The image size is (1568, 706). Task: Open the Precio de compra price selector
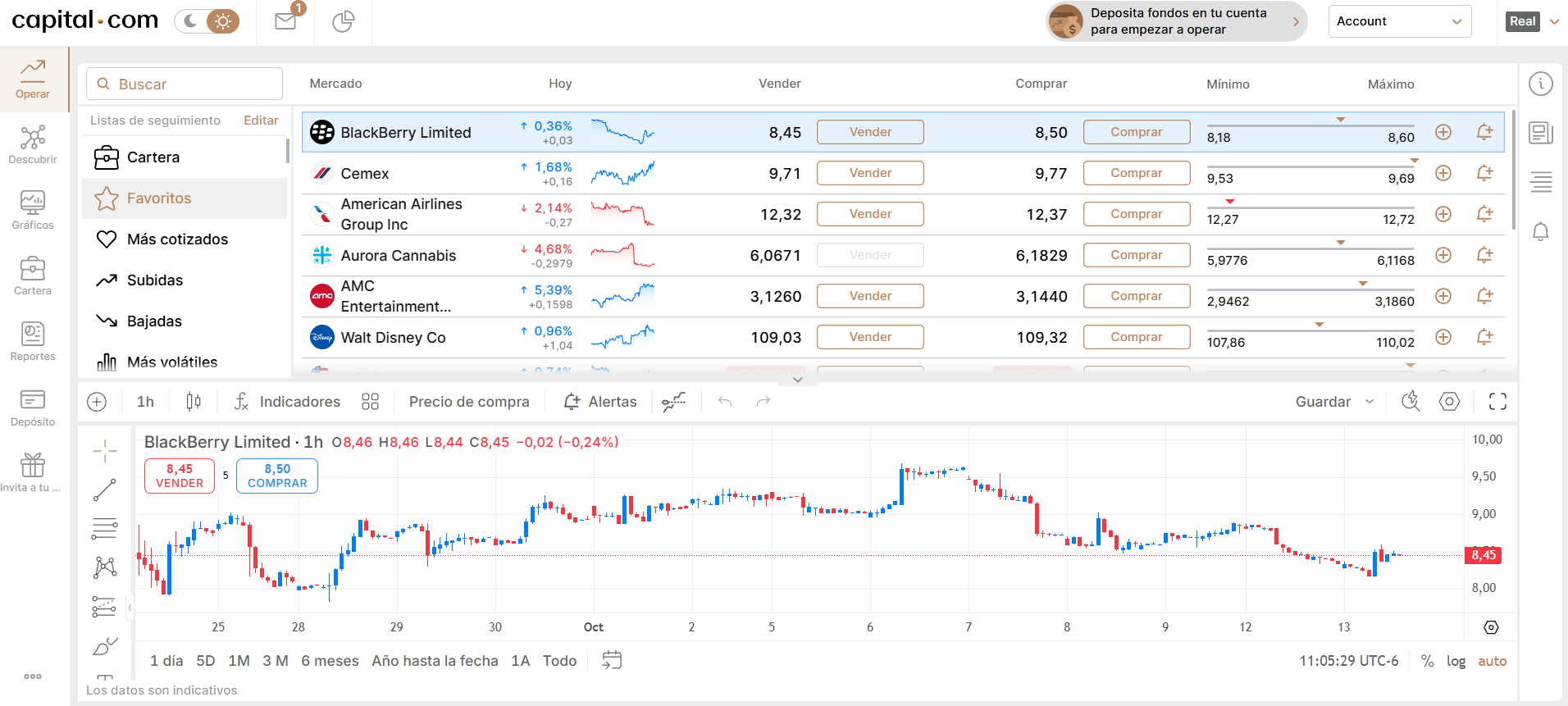[x=469, y=401]
